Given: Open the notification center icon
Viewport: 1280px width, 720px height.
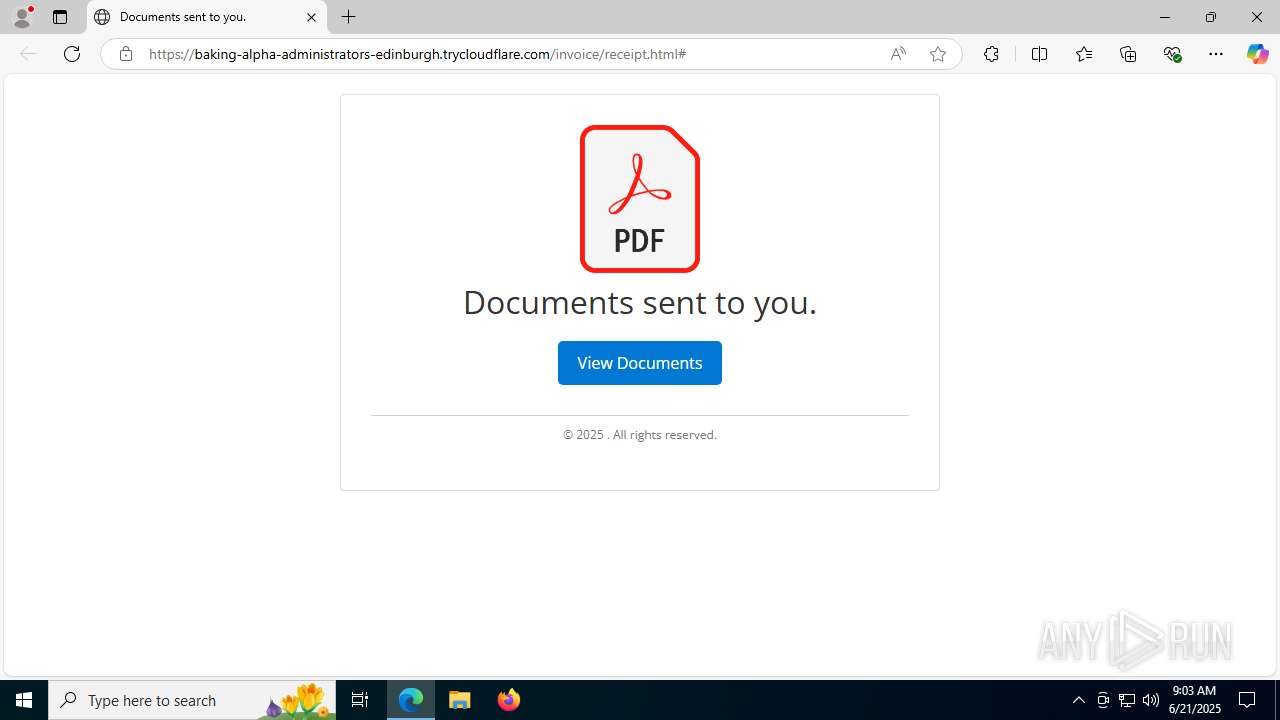Looking at the screenshot, I should (1247, 700).
